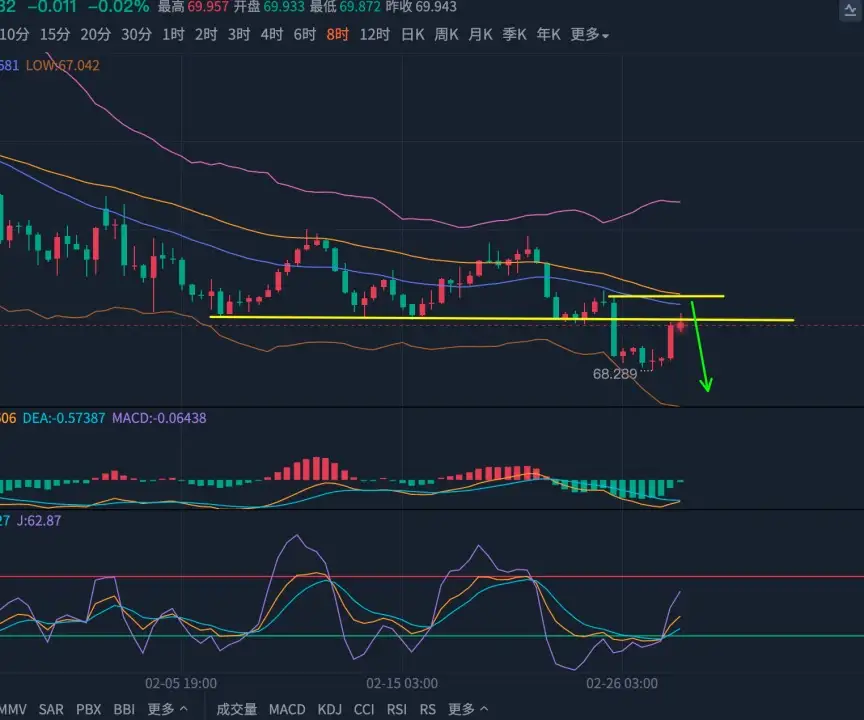
Task: Click the 昨收 69.943 previous close value
Action: 422,7
